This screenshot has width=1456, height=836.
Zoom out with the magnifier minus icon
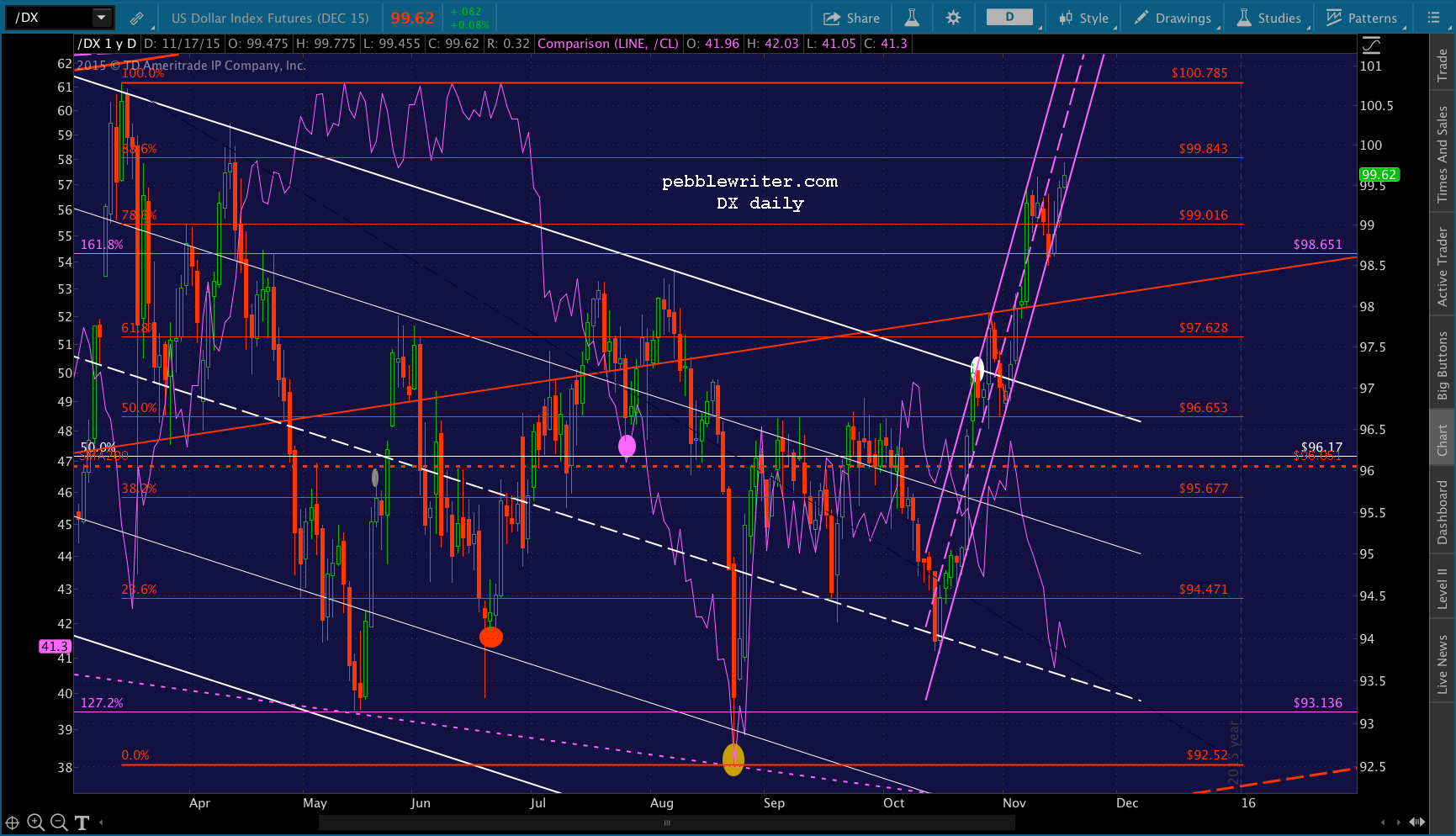[x=58, y=823]
